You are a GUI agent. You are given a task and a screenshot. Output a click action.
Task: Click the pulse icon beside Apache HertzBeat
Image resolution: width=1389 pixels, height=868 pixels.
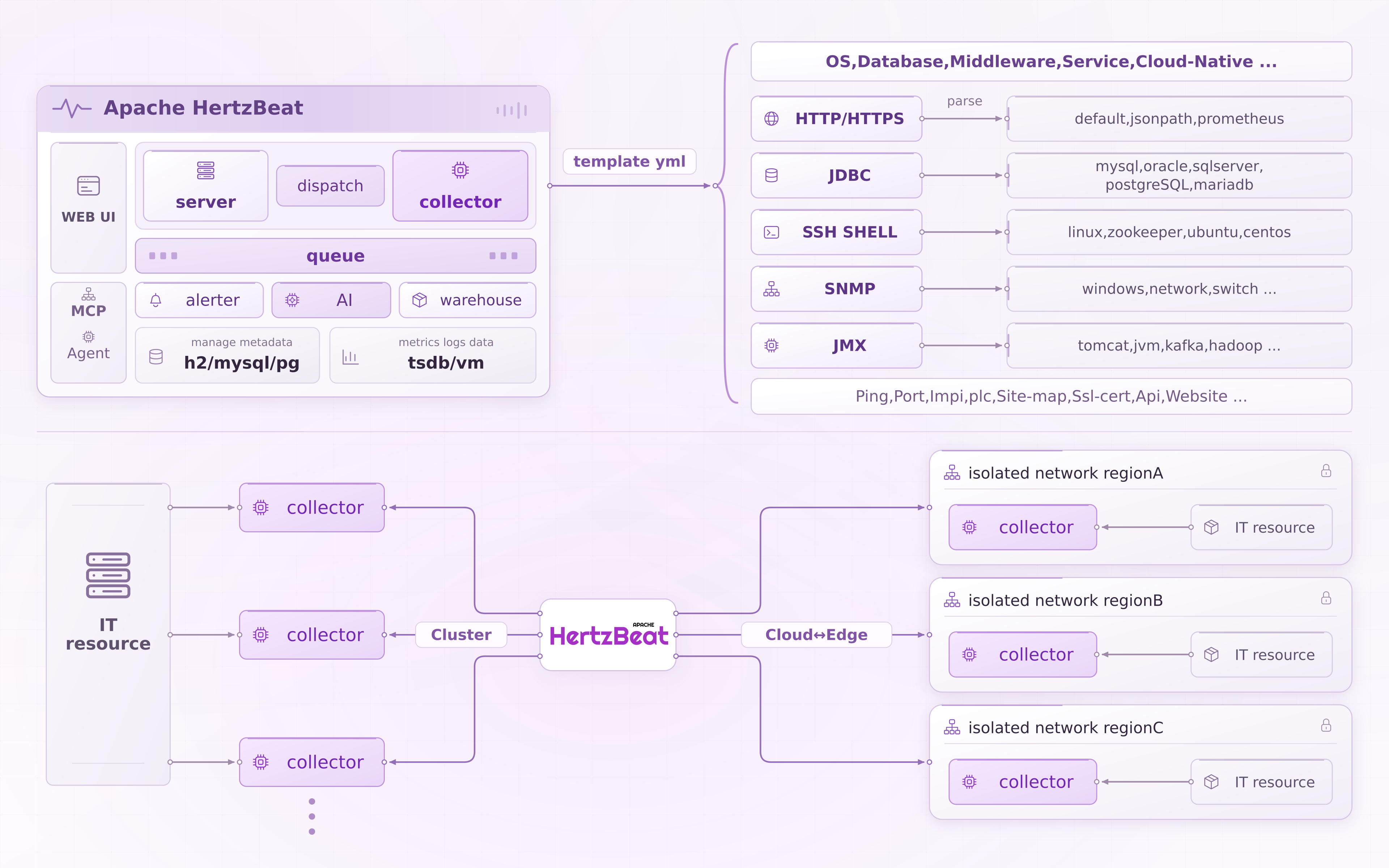[72, 108]
